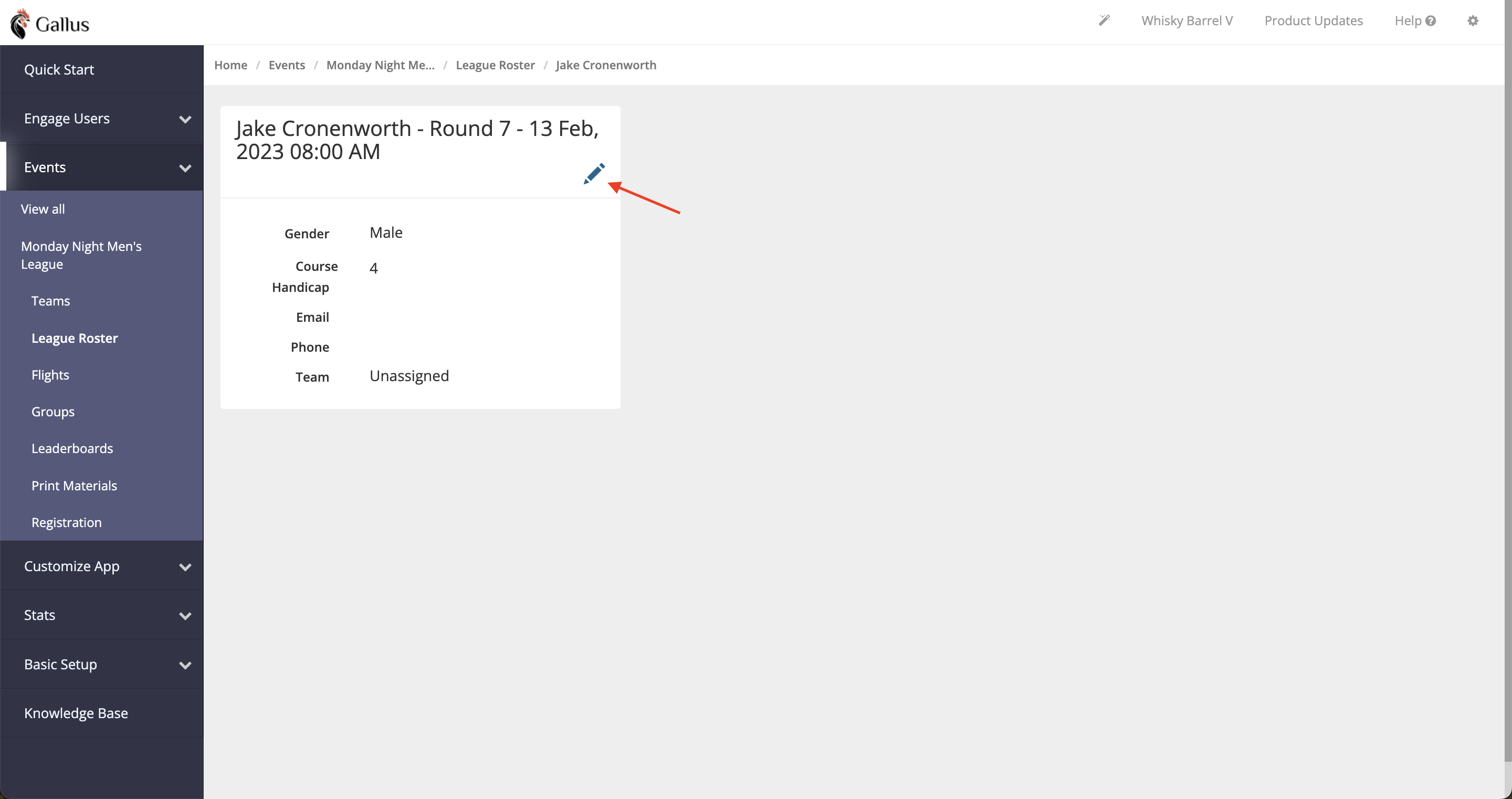Expand the Customize App chevron

coord(185,567)
